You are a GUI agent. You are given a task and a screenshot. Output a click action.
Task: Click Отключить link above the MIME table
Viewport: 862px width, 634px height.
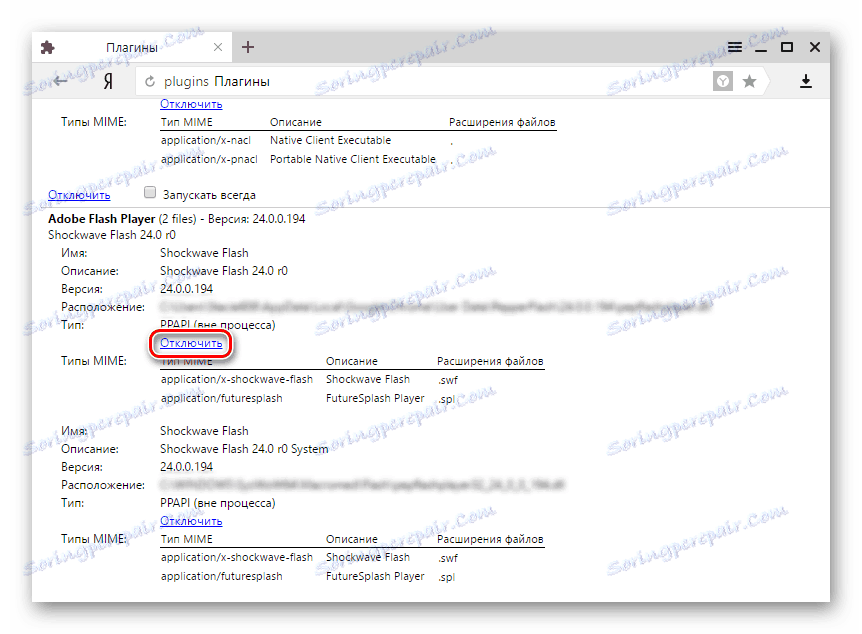click(191, 104)
